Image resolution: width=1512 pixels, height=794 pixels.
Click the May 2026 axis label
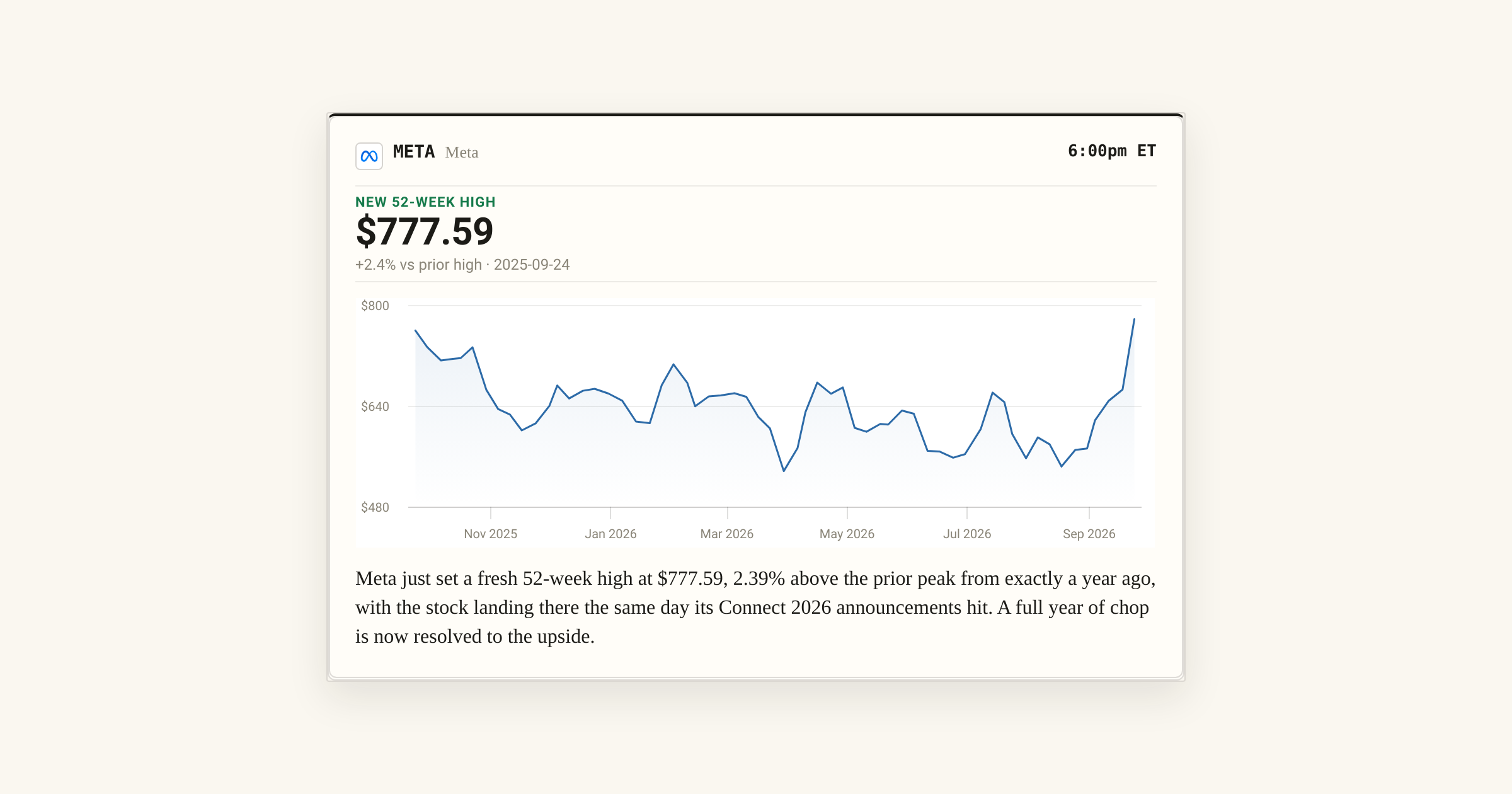point(847,534)
